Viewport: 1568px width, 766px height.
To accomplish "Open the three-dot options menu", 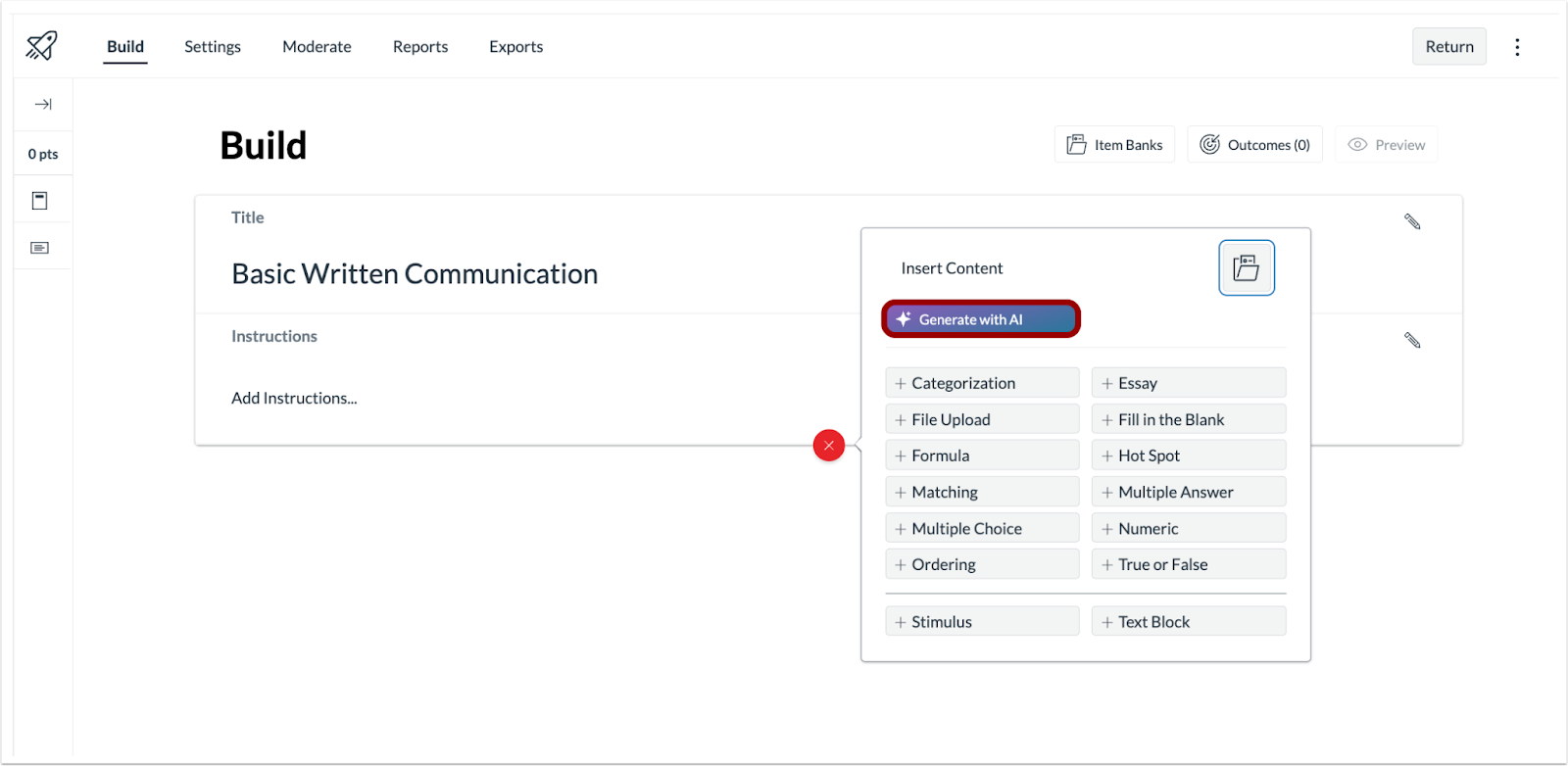I will (x=1517, y=47).
